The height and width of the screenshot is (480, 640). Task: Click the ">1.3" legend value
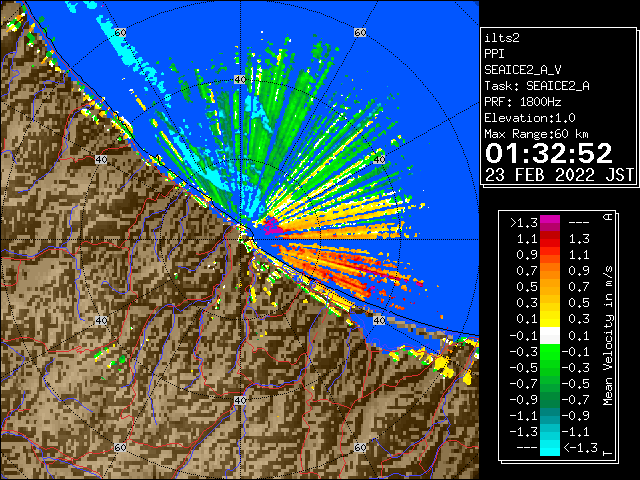(x=524, y=223)
